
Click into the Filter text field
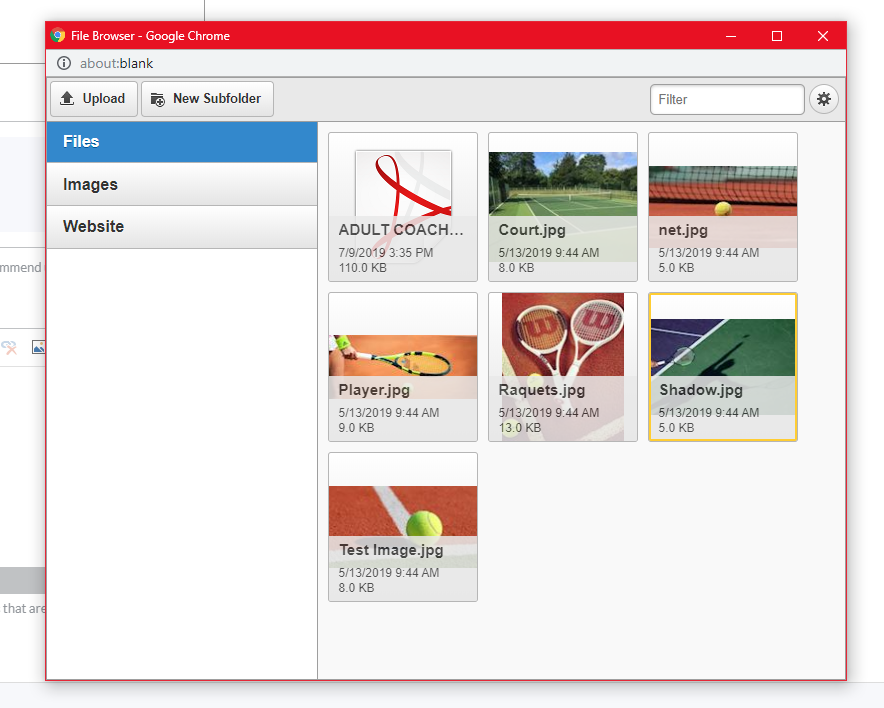[x=726, y=99]
